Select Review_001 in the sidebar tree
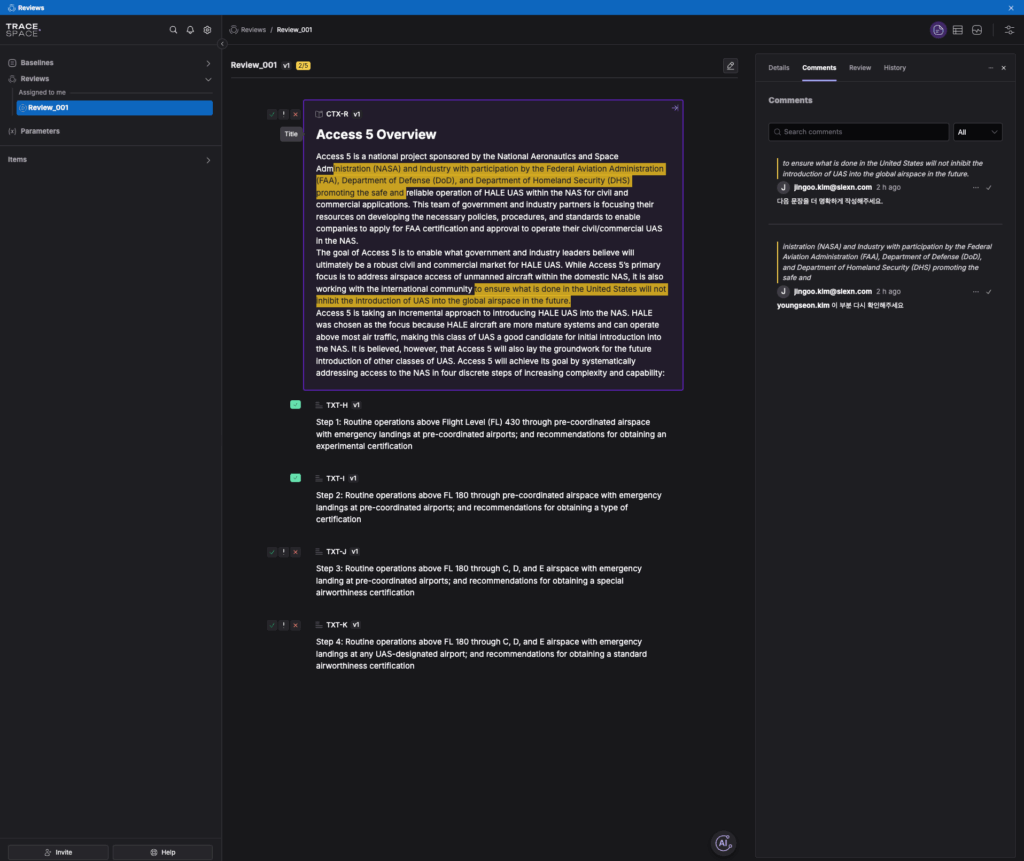The image size is (1024, 861). pyautogui.click(x=114, y=108)
